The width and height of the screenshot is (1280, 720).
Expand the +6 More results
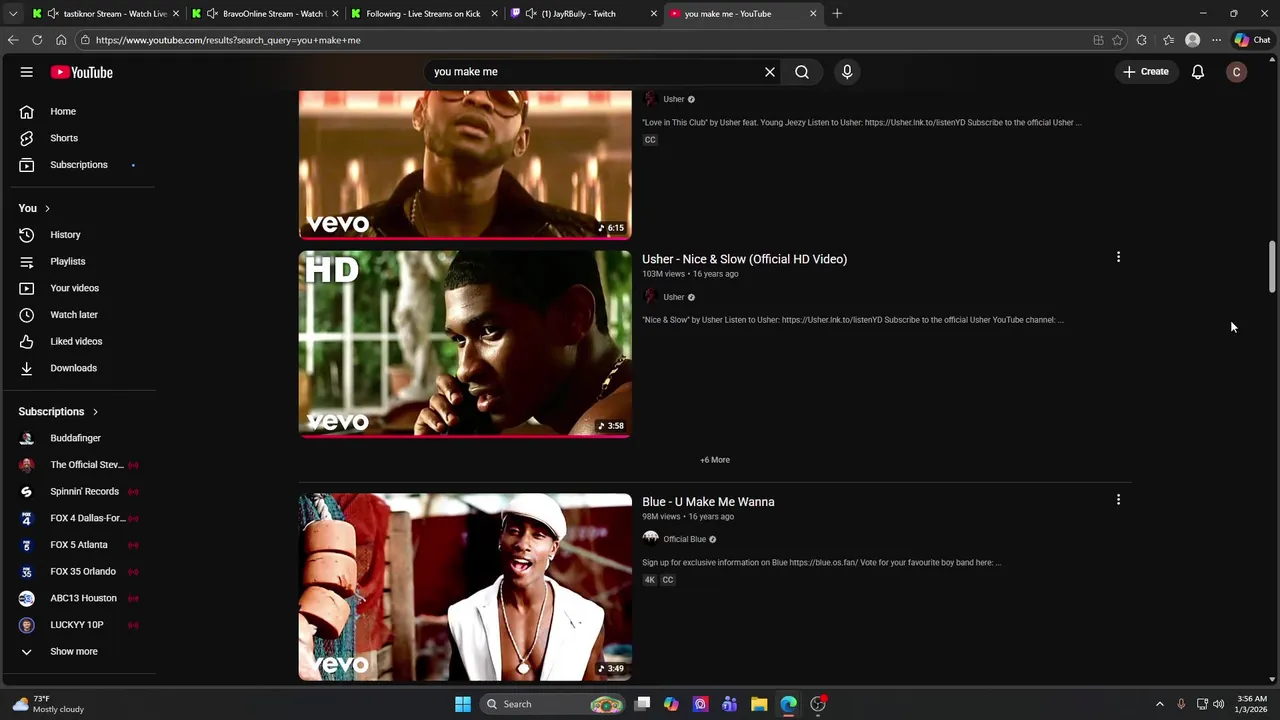click(x=715, y=460)
